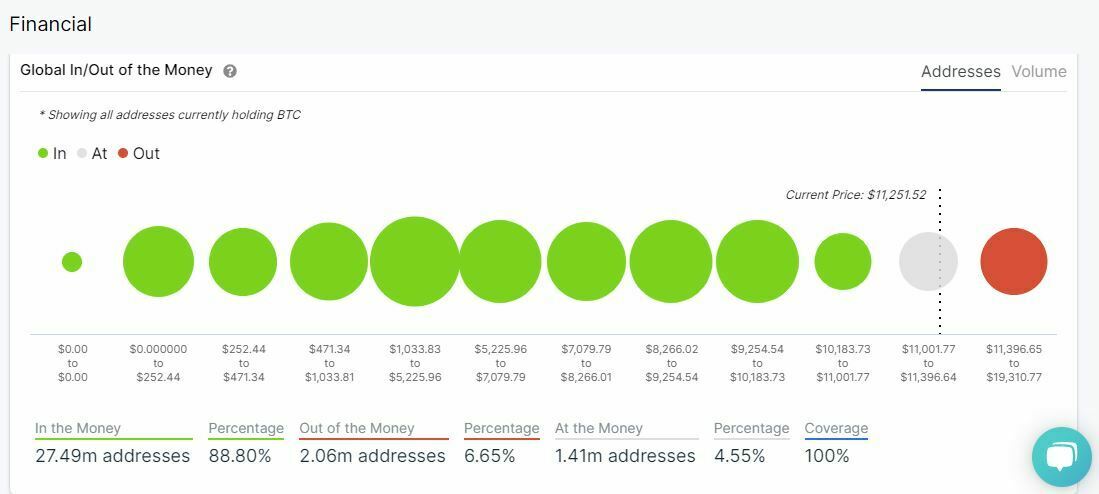Switch to the Volume tab
The height and width of the screenshot is (494, 1099).
(x=1038, y=72)
